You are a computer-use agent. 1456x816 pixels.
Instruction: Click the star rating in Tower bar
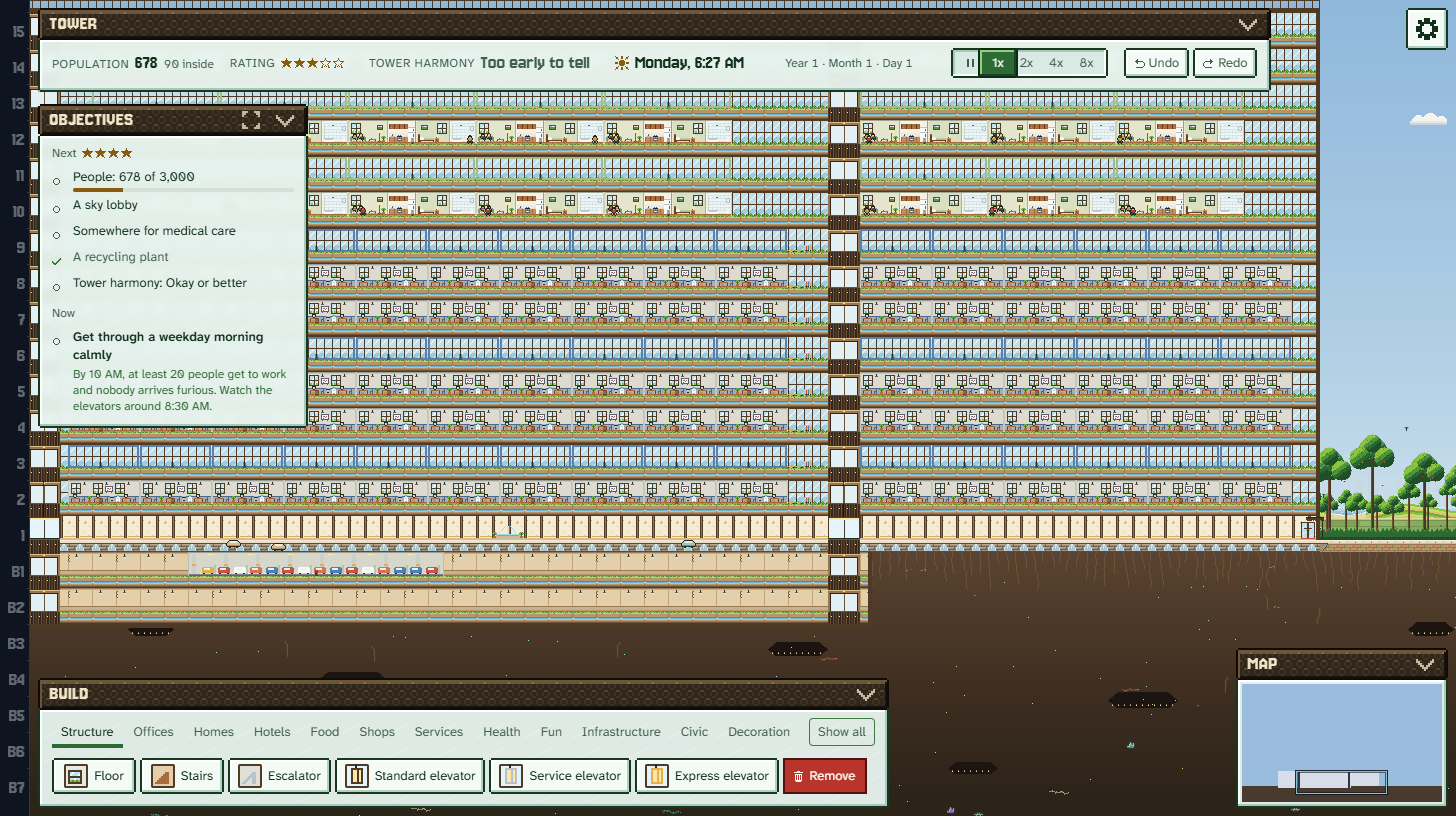[312, 63]
